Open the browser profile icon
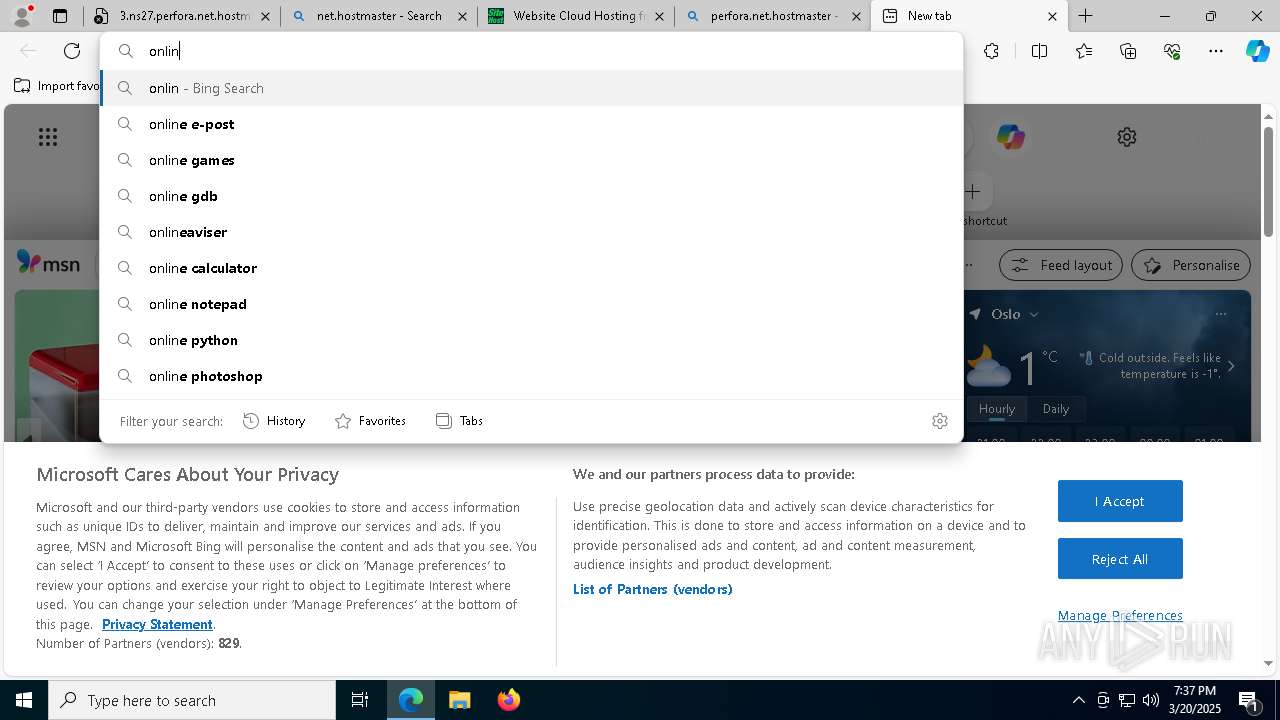1280x720 pixels. point(22,16)
